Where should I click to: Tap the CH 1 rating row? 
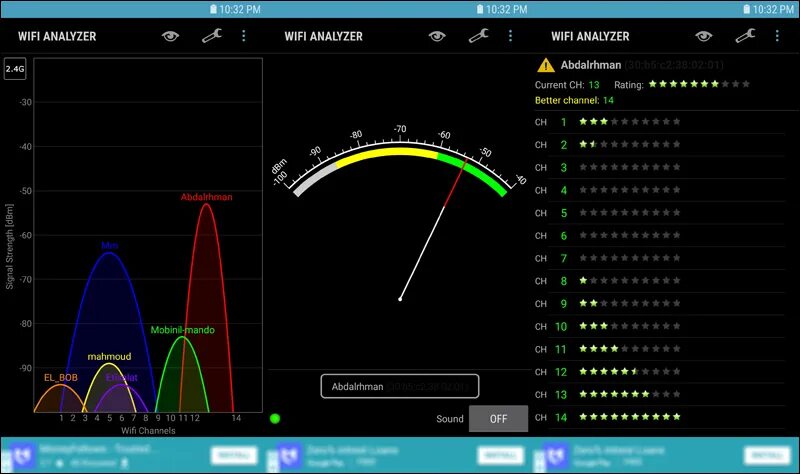click(659, 122)
